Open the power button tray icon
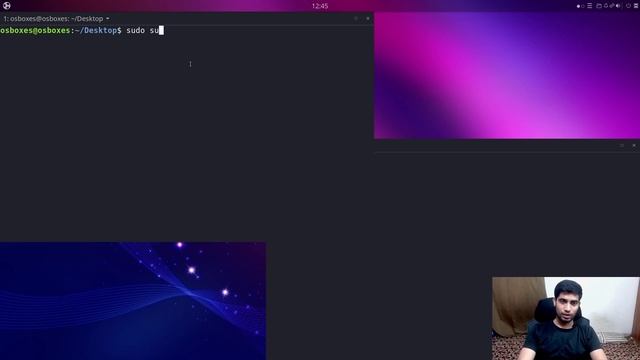The image size is (640, 360). 628,6
